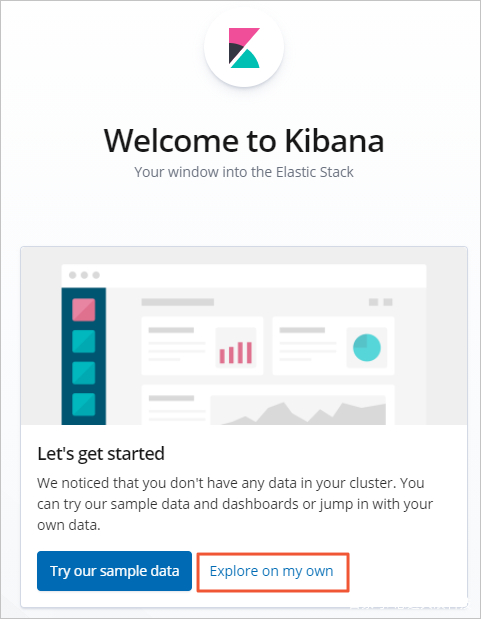Click the long gray title placeholder bar in illustration
Image resolution: width=481 pixels, height=619 pixels.
[x=178, y=302]
